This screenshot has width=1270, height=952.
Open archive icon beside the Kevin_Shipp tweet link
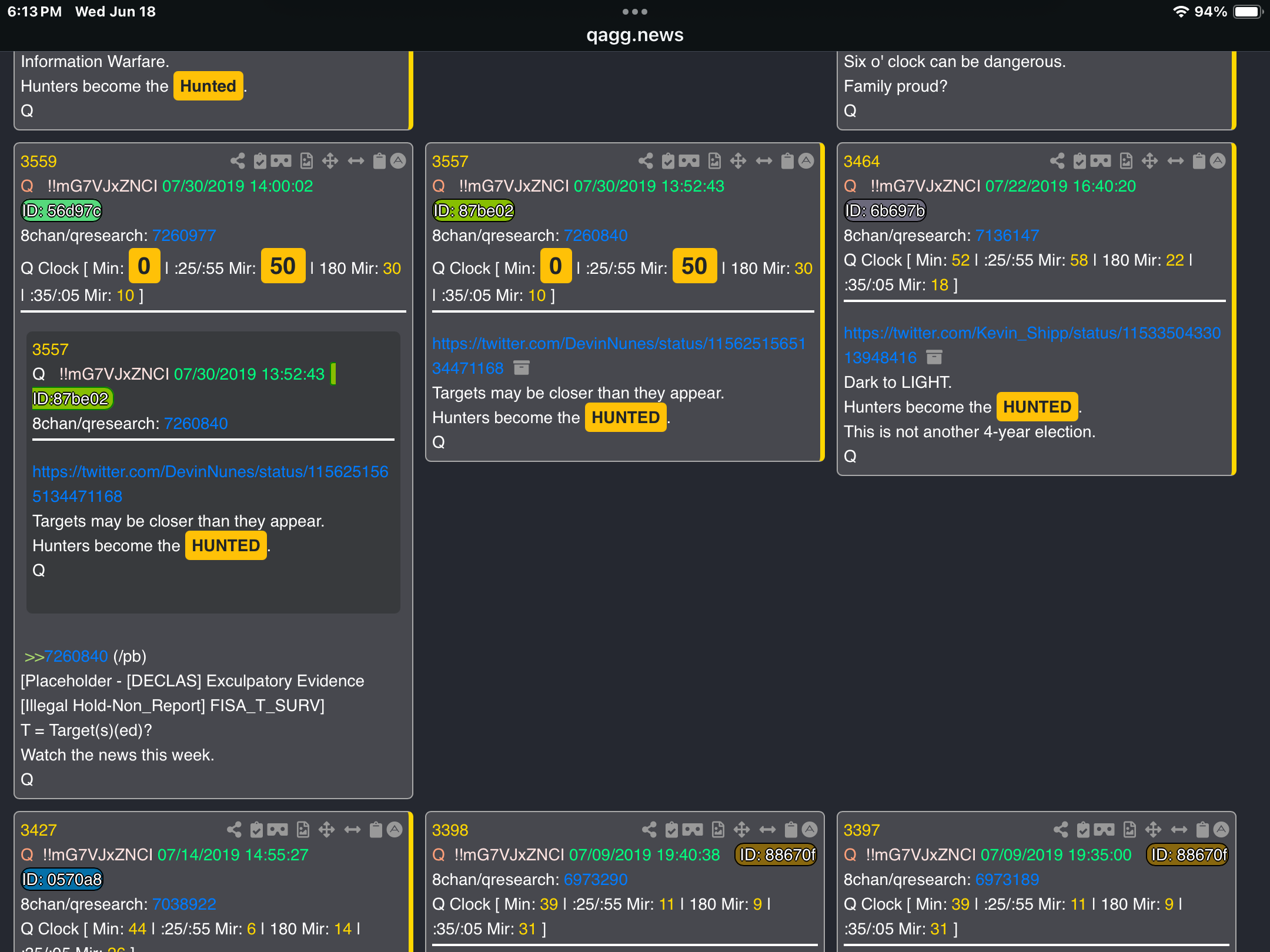(934, 357)
